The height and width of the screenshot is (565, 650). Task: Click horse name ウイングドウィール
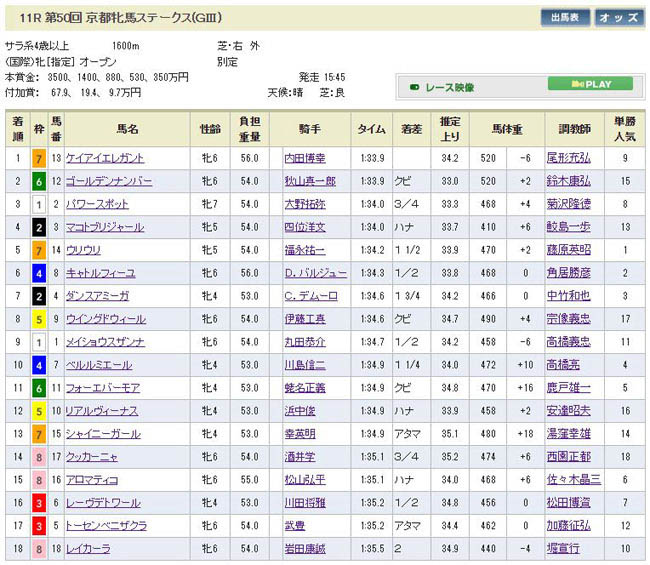(106, 319)
